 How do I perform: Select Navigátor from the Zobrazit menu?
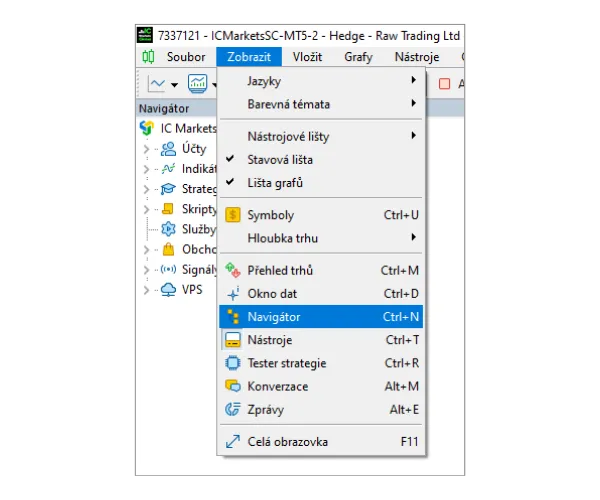coord(274,317)
